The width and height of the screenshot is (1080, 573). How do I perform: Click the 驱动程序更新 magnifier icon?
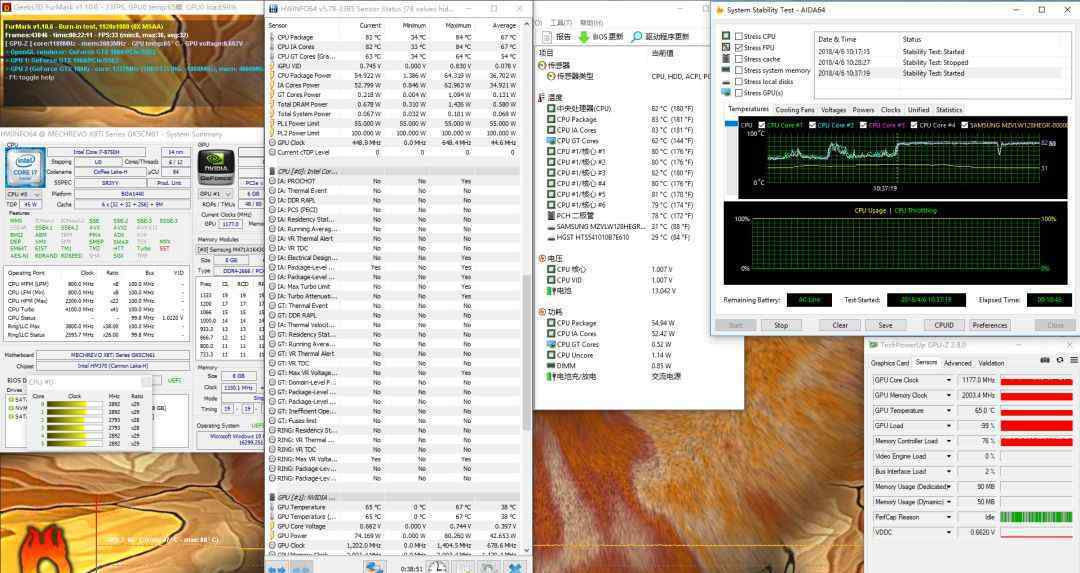pyautogui.click(x=636, y=37)
